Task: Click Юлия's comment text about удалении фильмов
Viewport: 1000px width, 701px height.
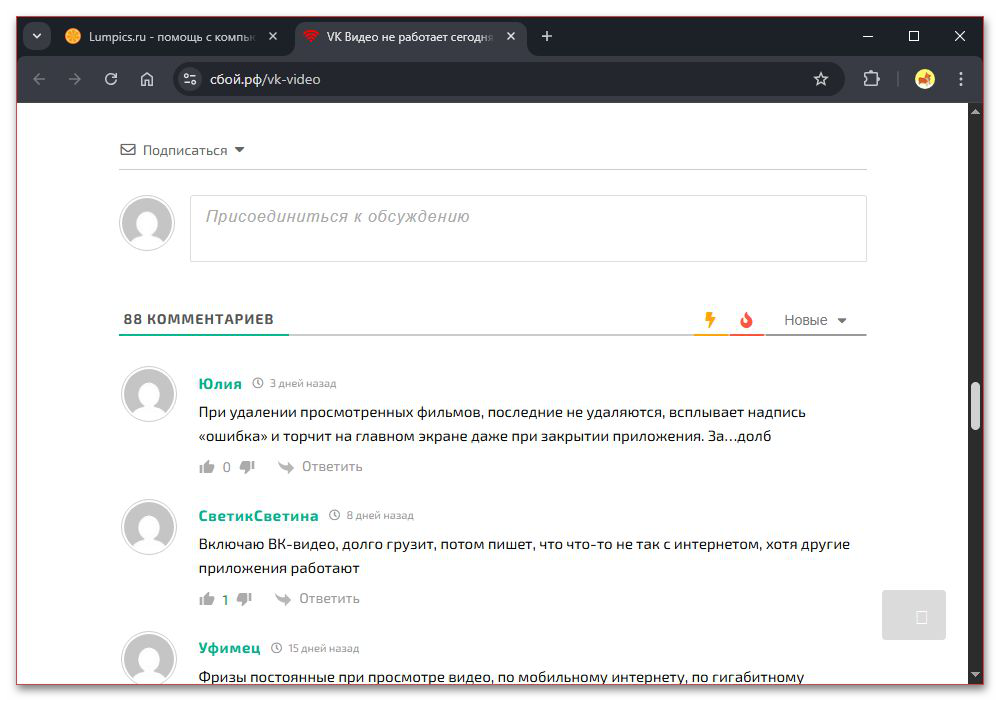Action: tap(502, 424)
